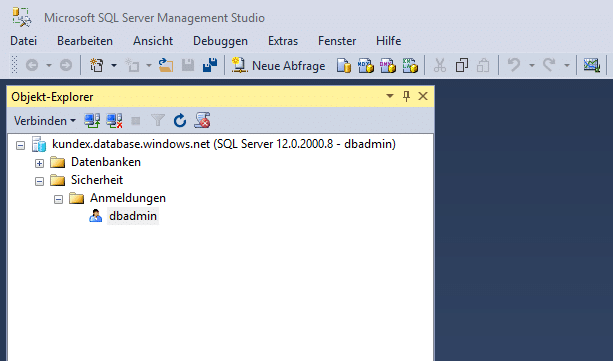Open the Bearbeiten menu
613x361 pixels.
tap(85, 41)
